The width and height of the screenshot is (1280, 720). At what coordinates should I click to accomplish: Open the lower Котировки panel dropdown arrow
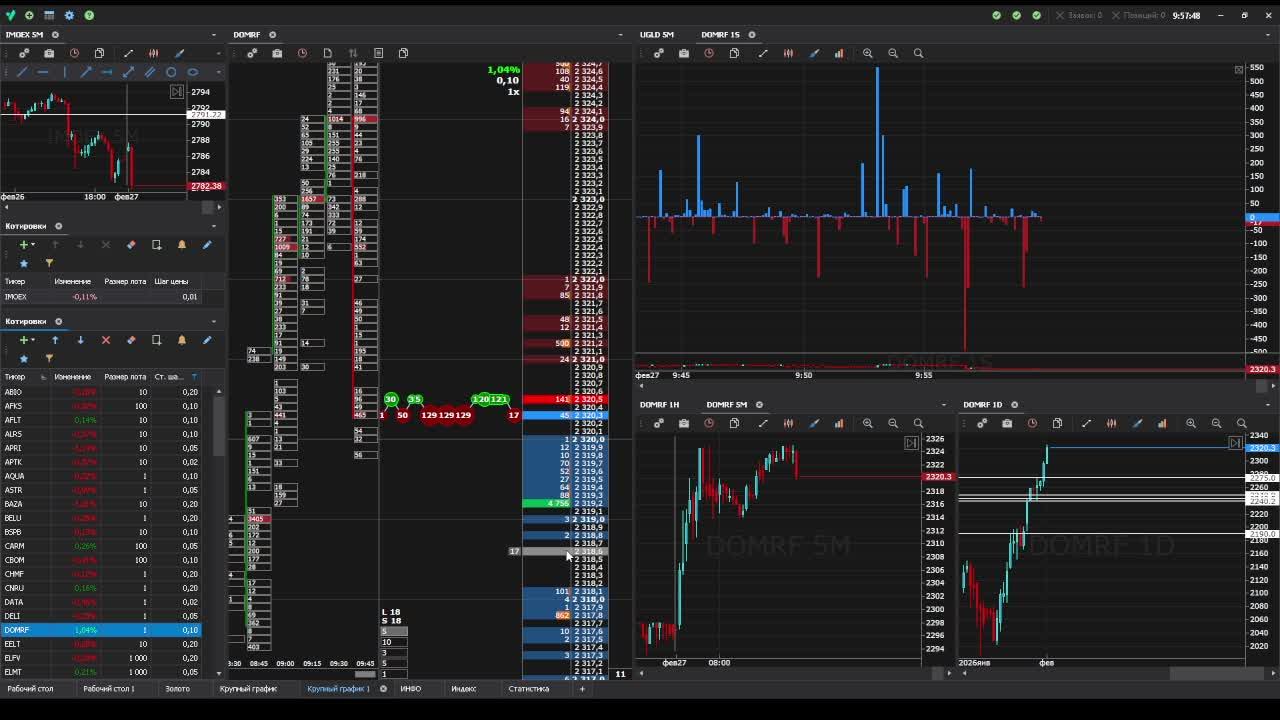tap(214, 321)
